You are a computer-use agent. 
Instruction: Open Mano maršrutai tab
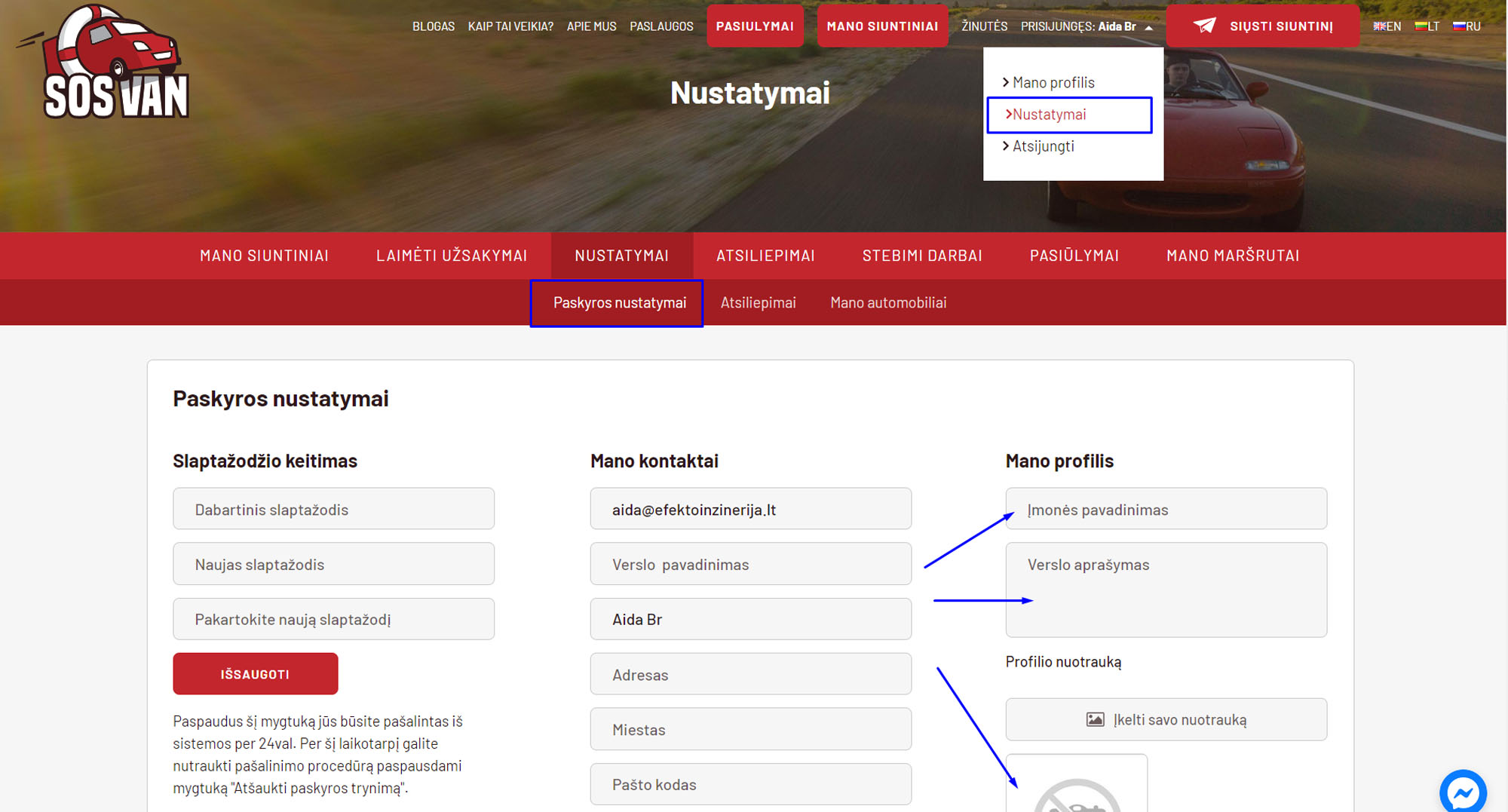tap(1233, 256)
